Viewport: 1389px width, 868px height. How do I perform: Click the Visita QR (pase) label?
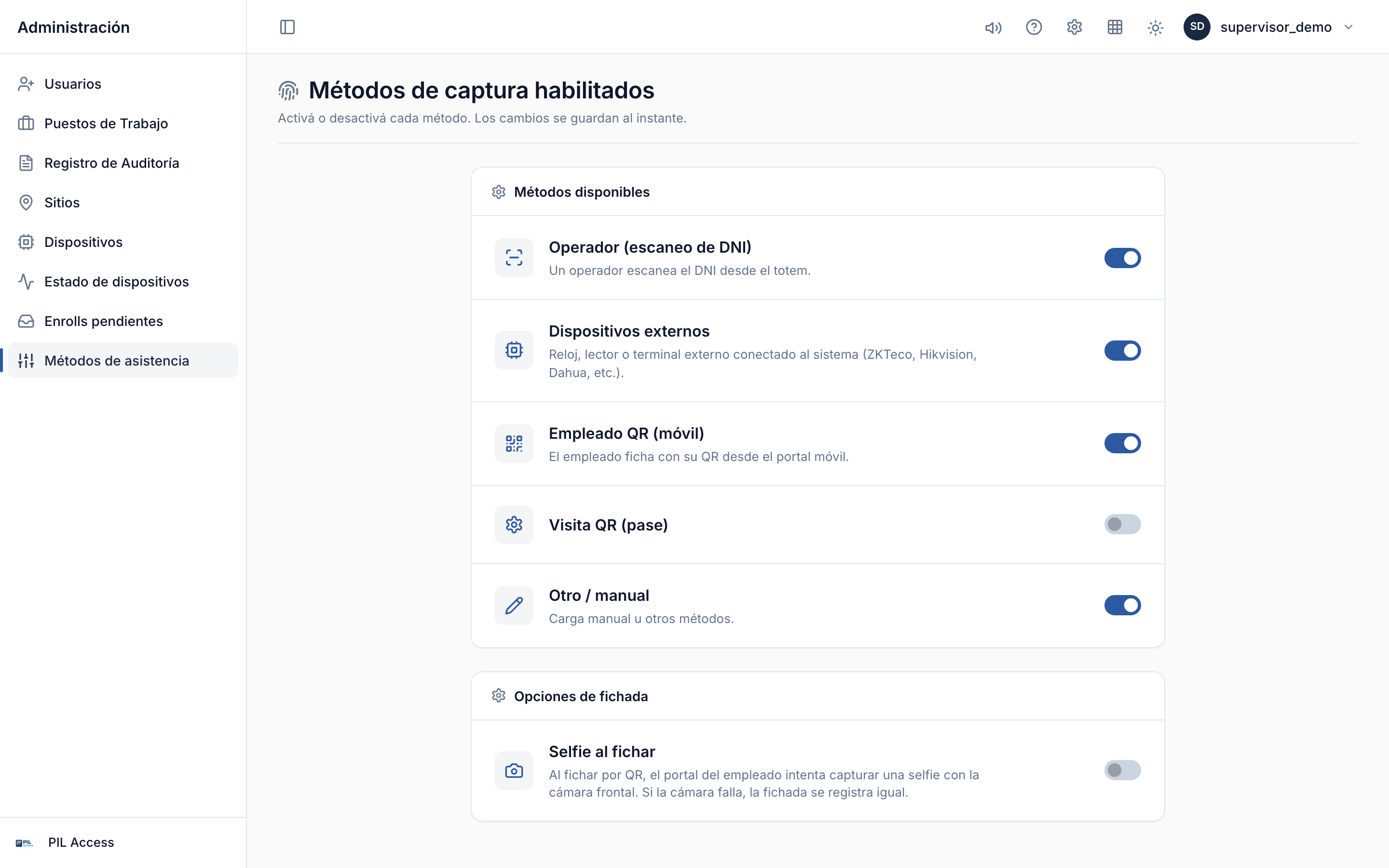click(x=608, y=525)
